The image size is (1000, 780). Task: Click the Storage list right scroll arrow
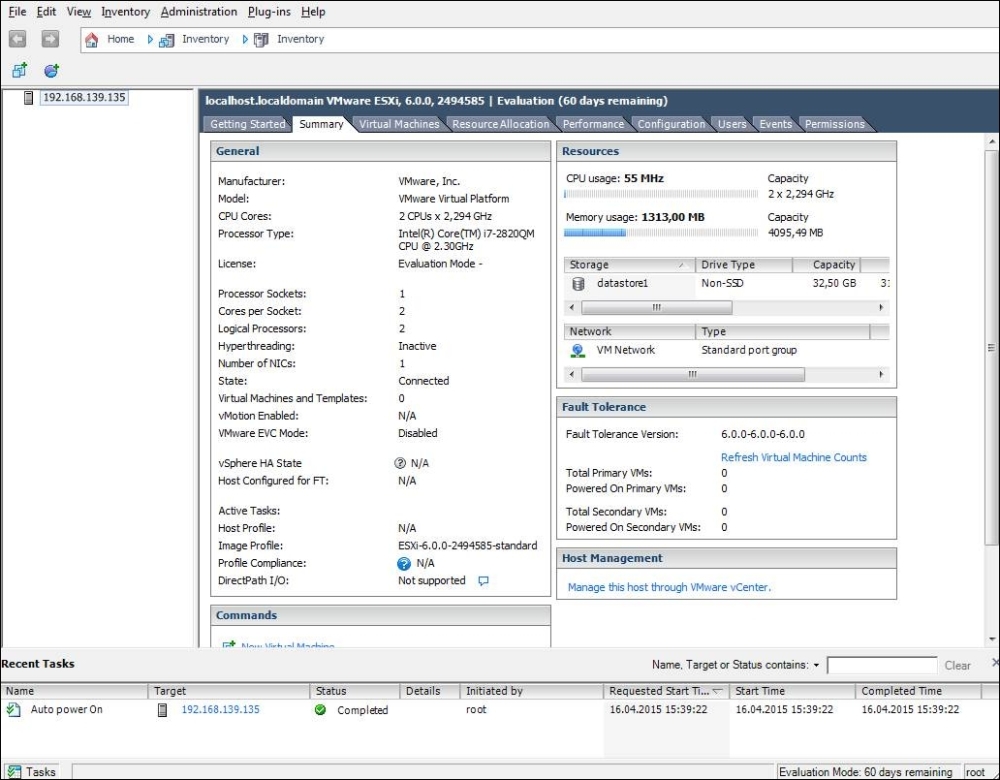(x=881, y=308)
